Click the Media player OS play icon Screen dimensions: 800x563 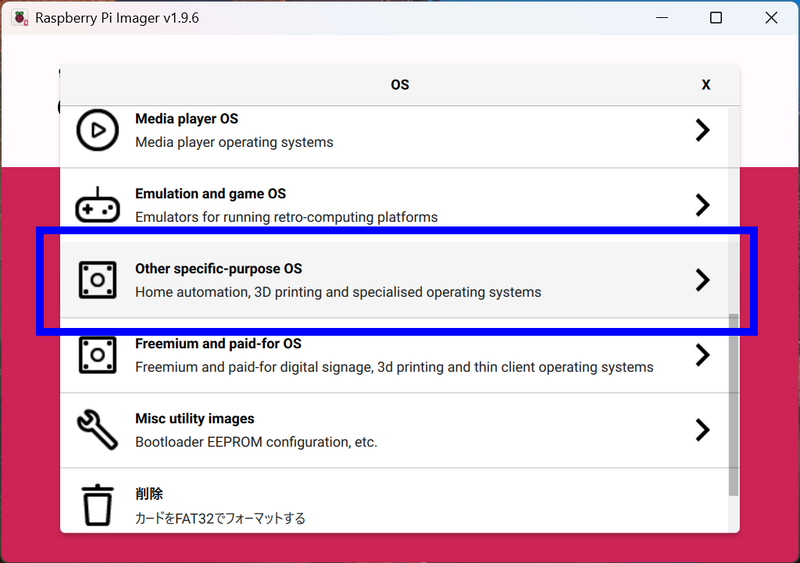point(97,130)
